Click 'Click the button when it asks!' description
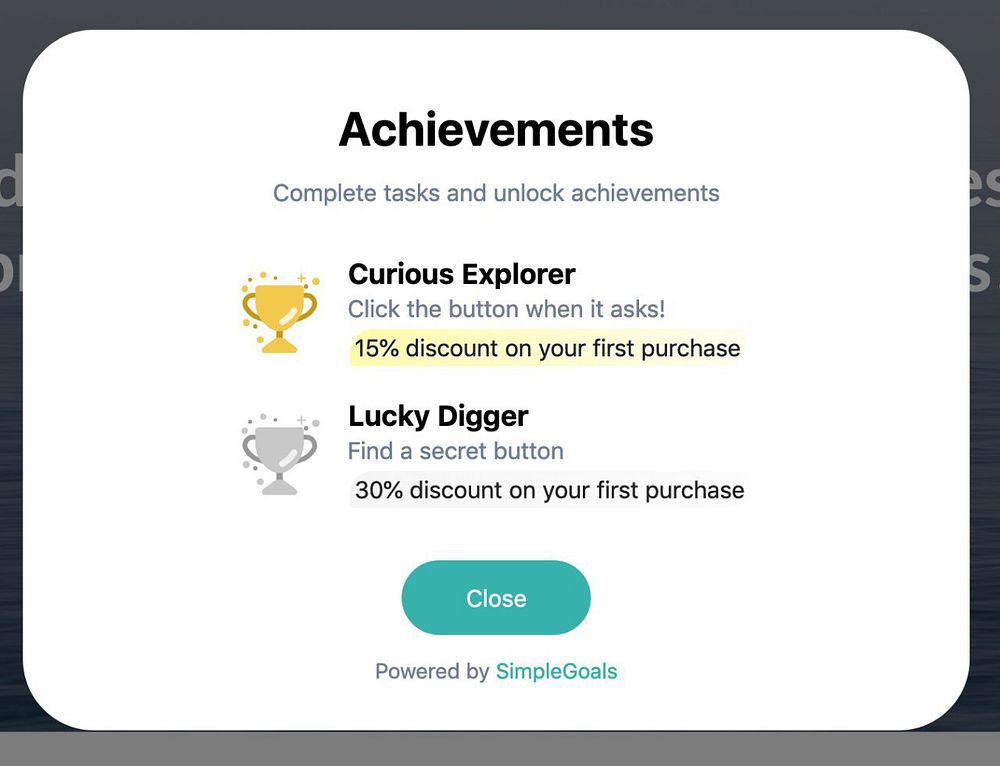This screenshot has height=766, width=1000. pyautogui.click(x=506, y=309)
